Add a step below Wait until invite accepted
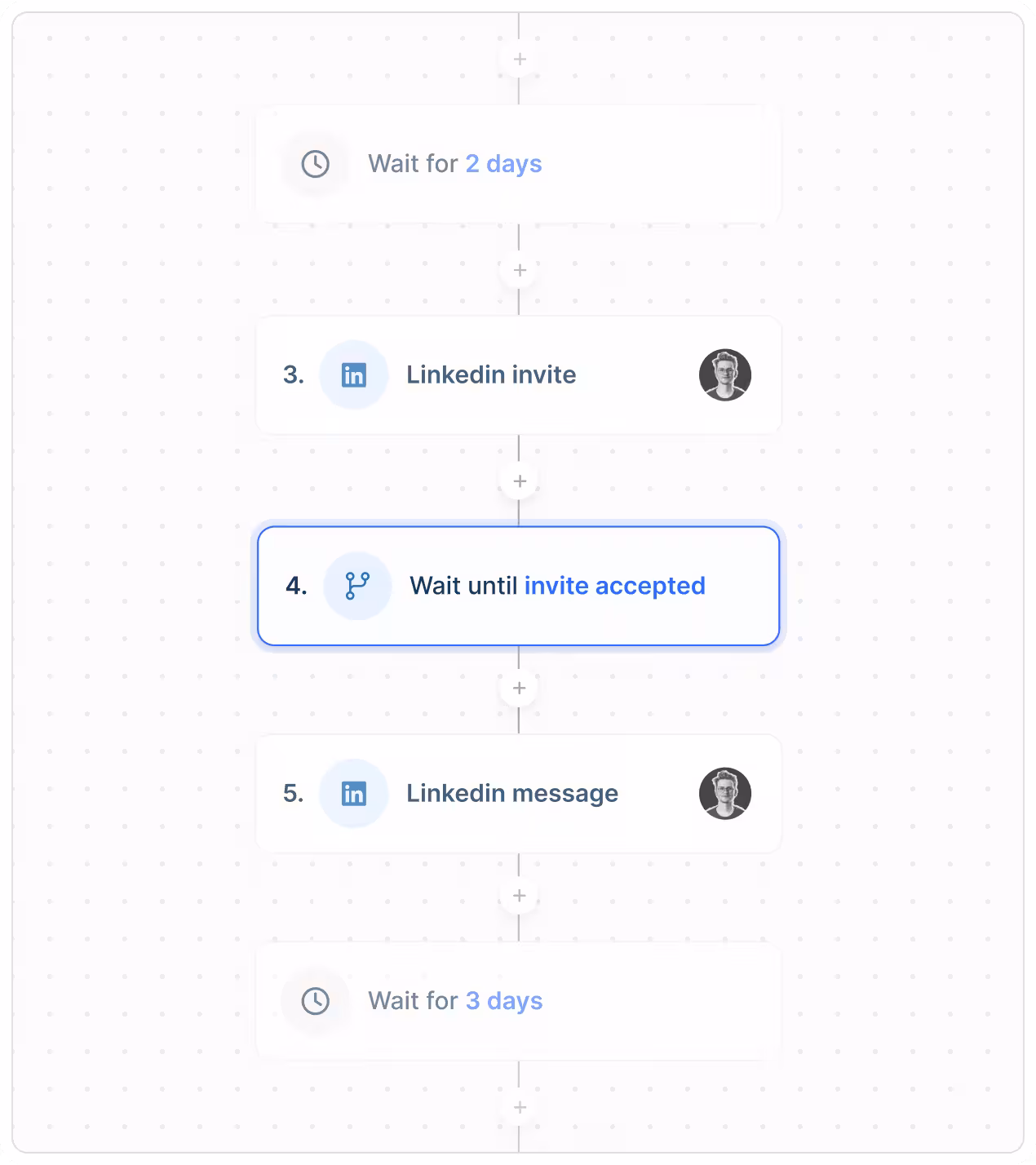This screenshot has height=1165, width=1036. pyautogui.click(x=520, y=689)
